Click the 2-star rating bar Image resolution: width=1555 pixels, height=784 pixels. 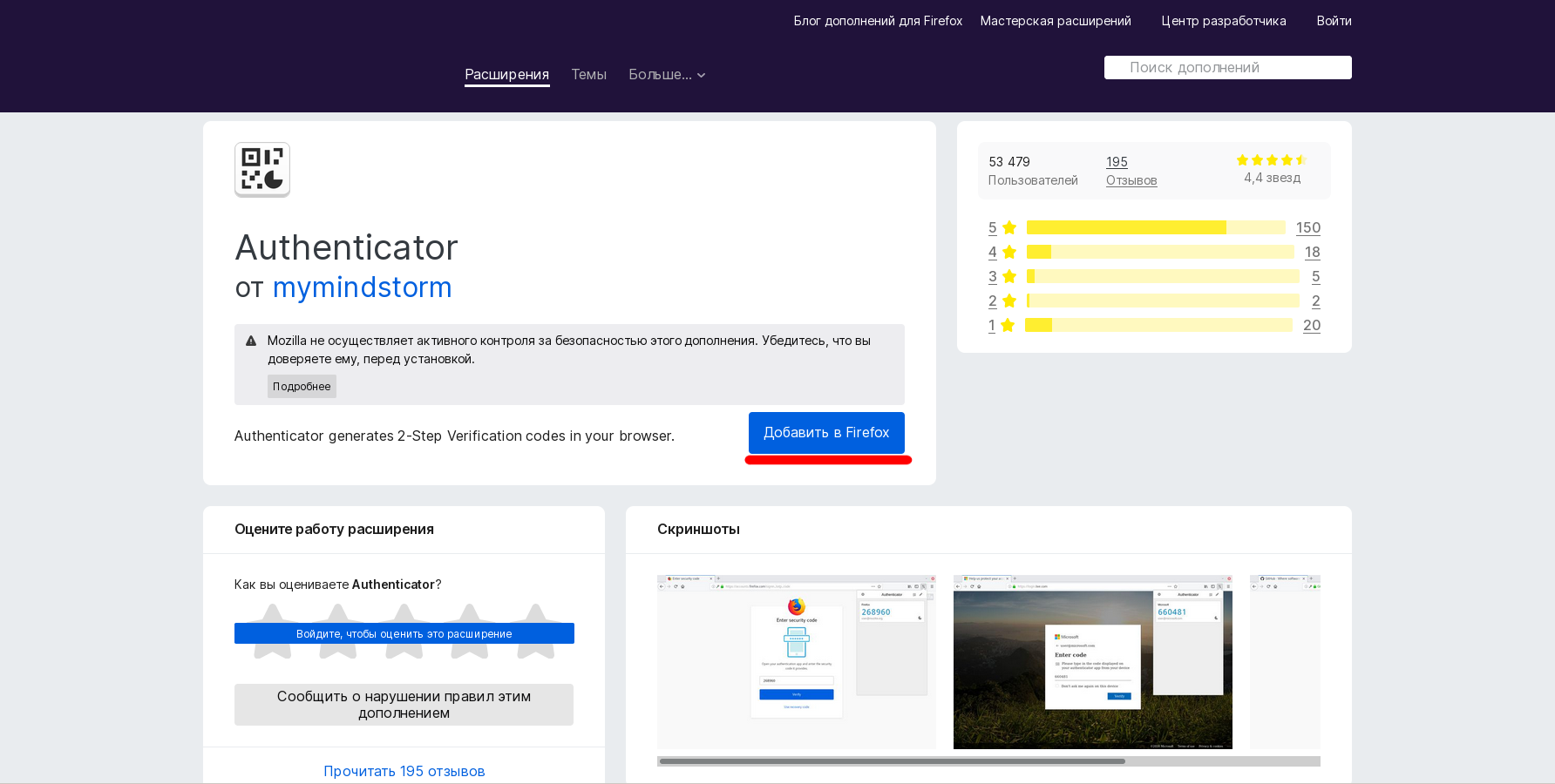point(1163,301)
